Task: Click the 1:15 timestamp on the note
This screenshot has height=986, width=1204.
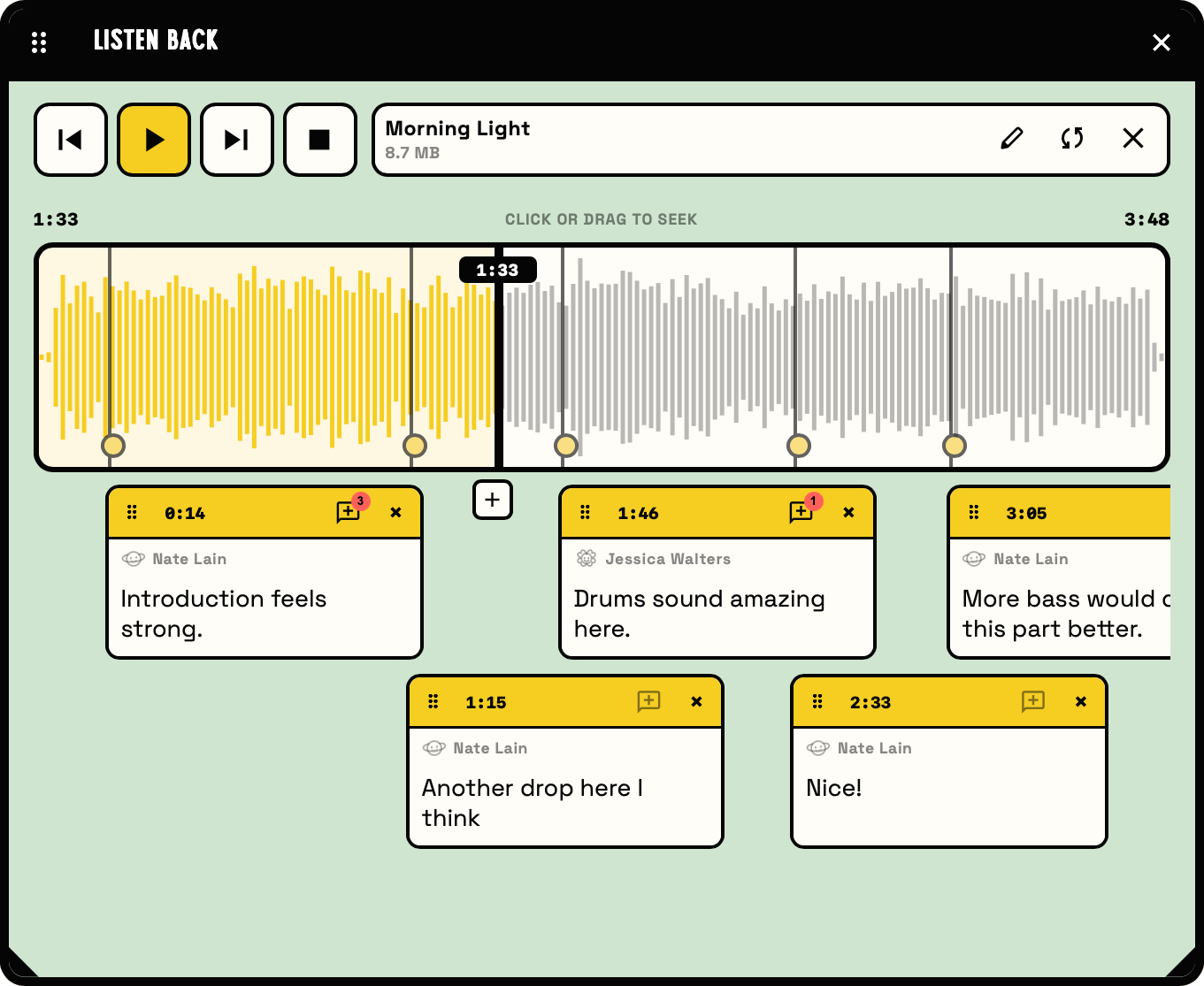Action: click(486, 703)
